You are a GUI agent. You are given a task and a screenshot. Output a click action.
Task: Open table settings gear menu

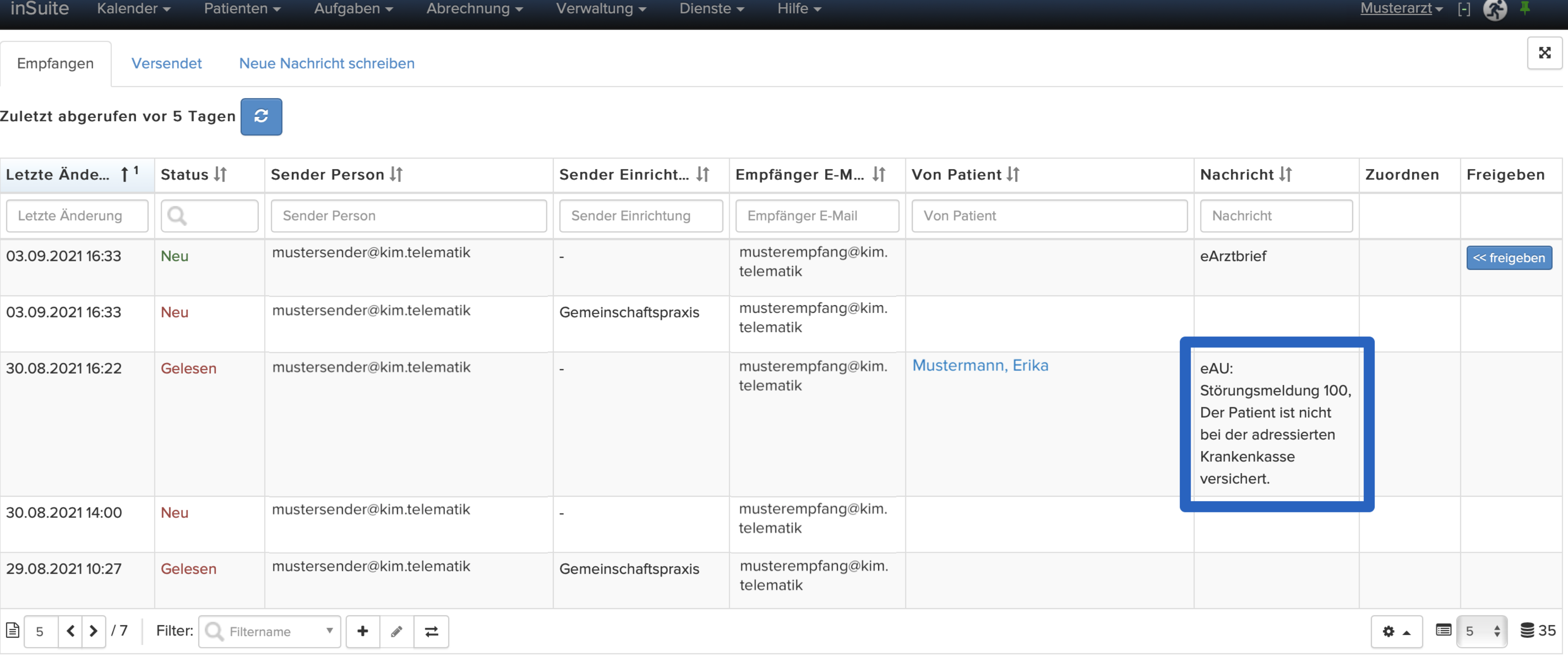point(1397,631)
